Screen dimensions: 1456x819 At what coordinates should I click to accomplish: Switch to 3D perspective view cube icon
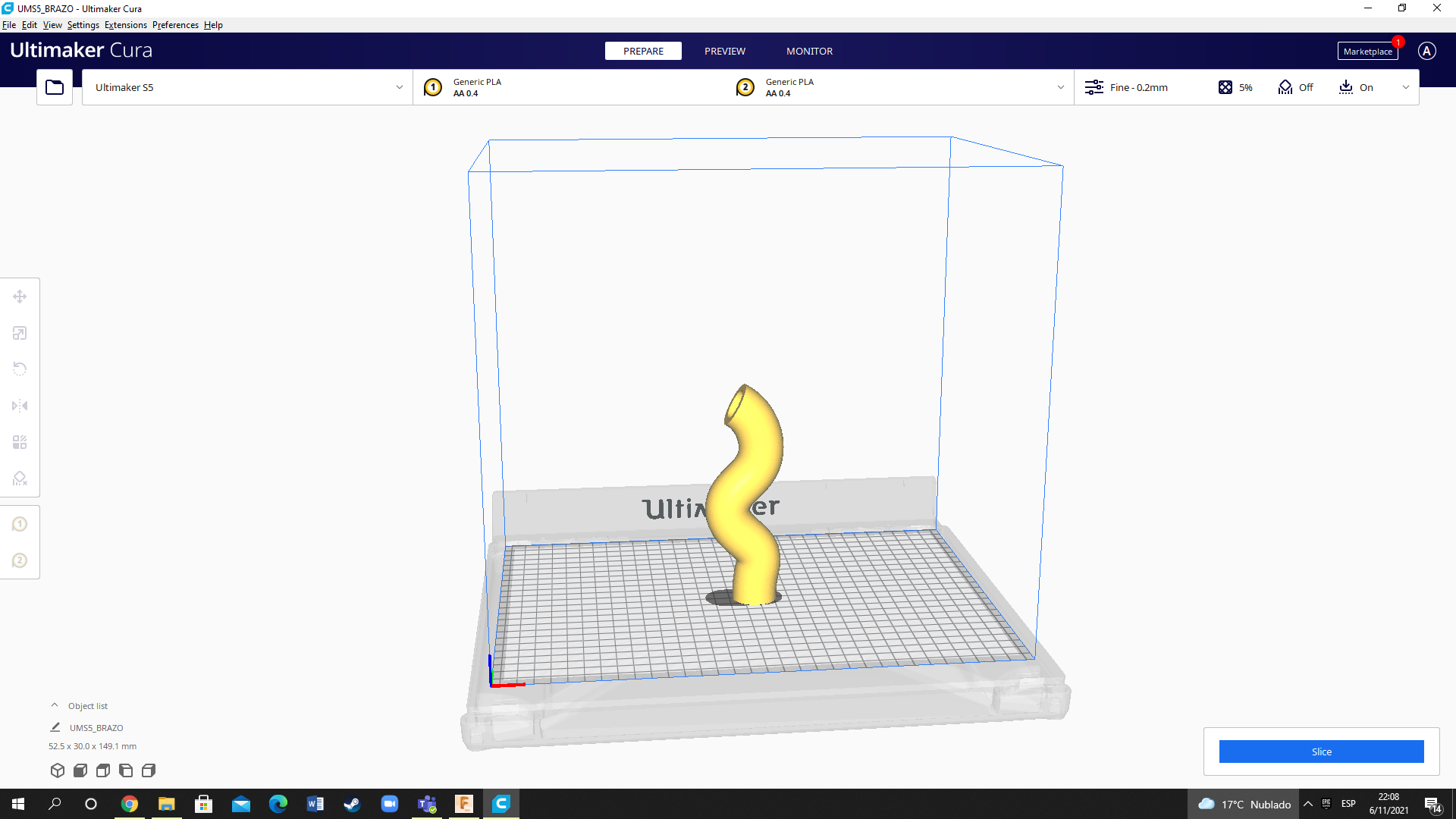click(58, 770)
